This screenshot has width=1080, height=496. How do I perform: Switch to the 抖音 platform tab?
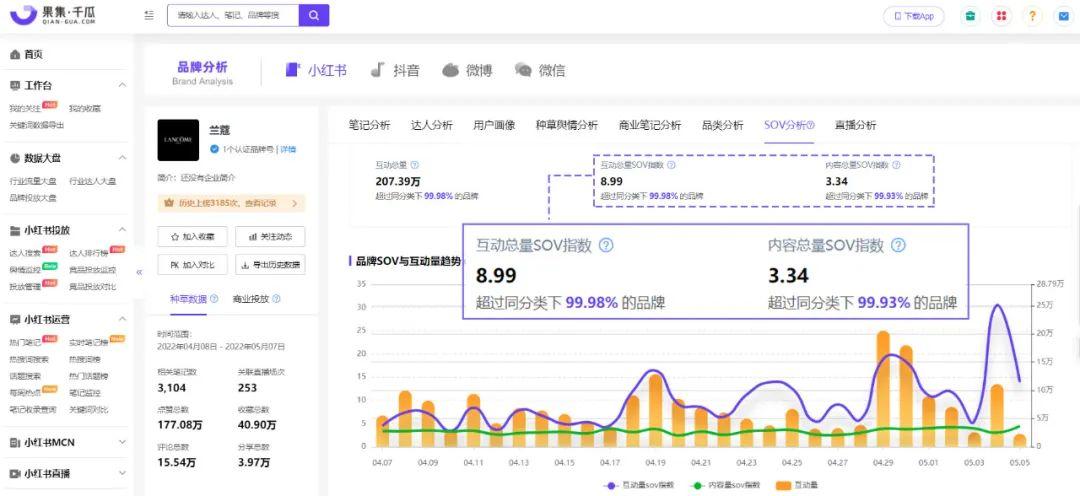point(395,70)
